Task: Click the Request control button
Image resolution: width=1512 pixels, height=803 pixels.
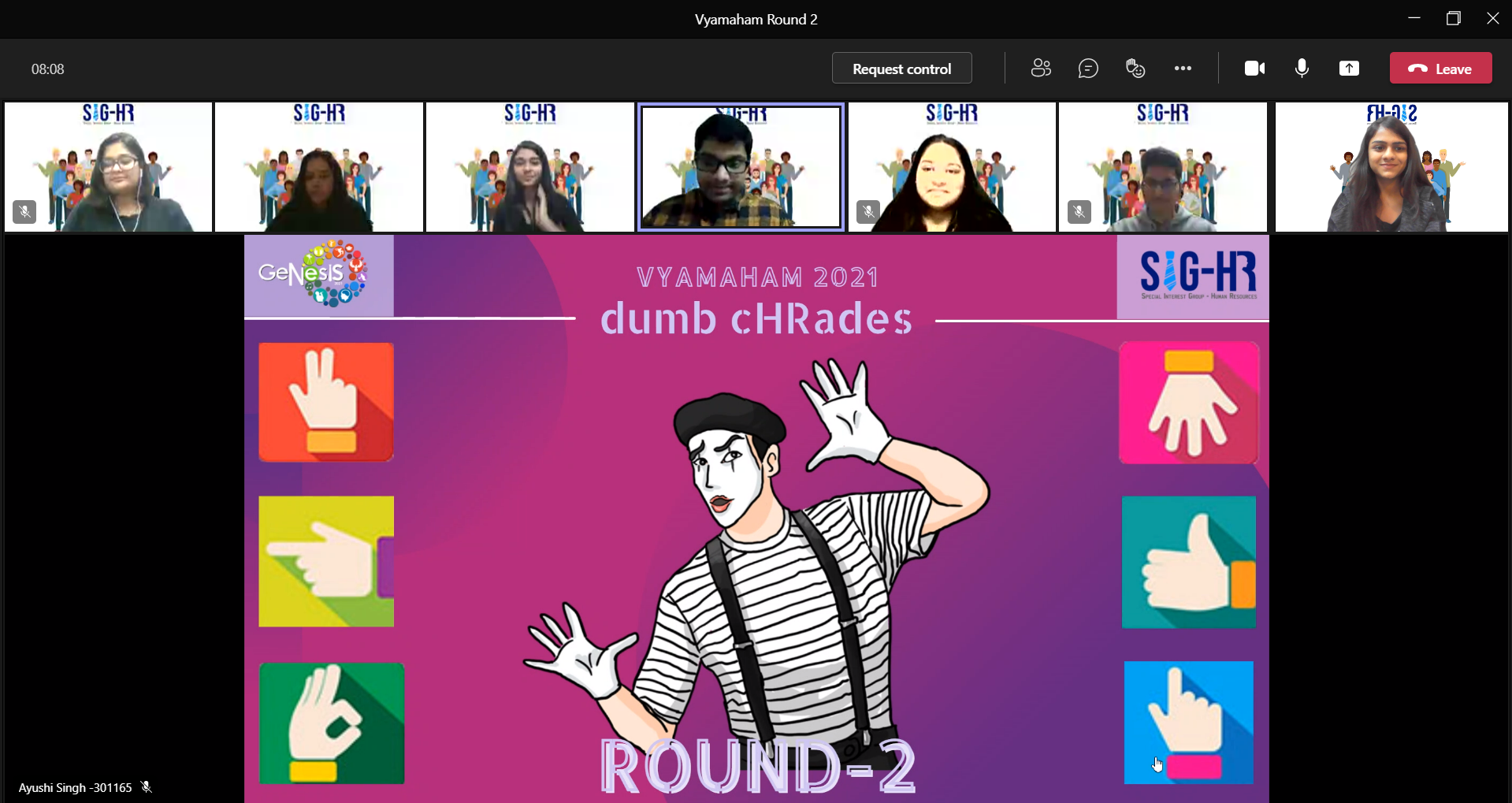Action: pyautogui.click(x=901, y=69)
